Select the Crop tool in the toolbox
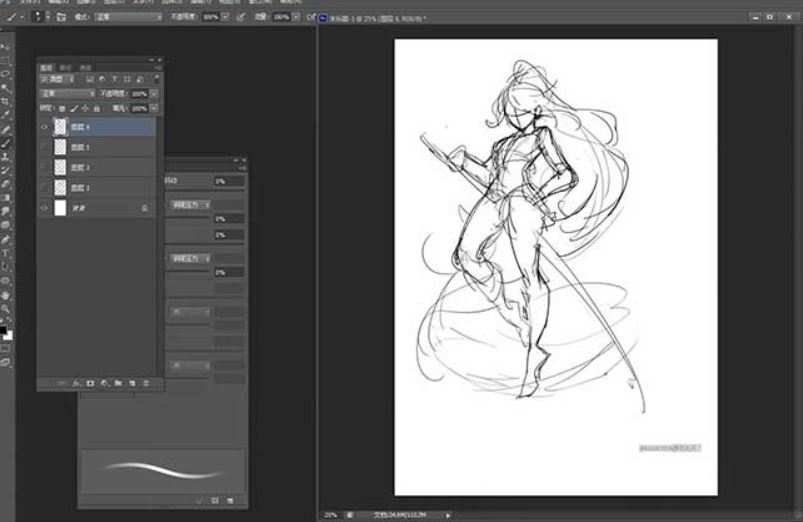 point(6,101)
